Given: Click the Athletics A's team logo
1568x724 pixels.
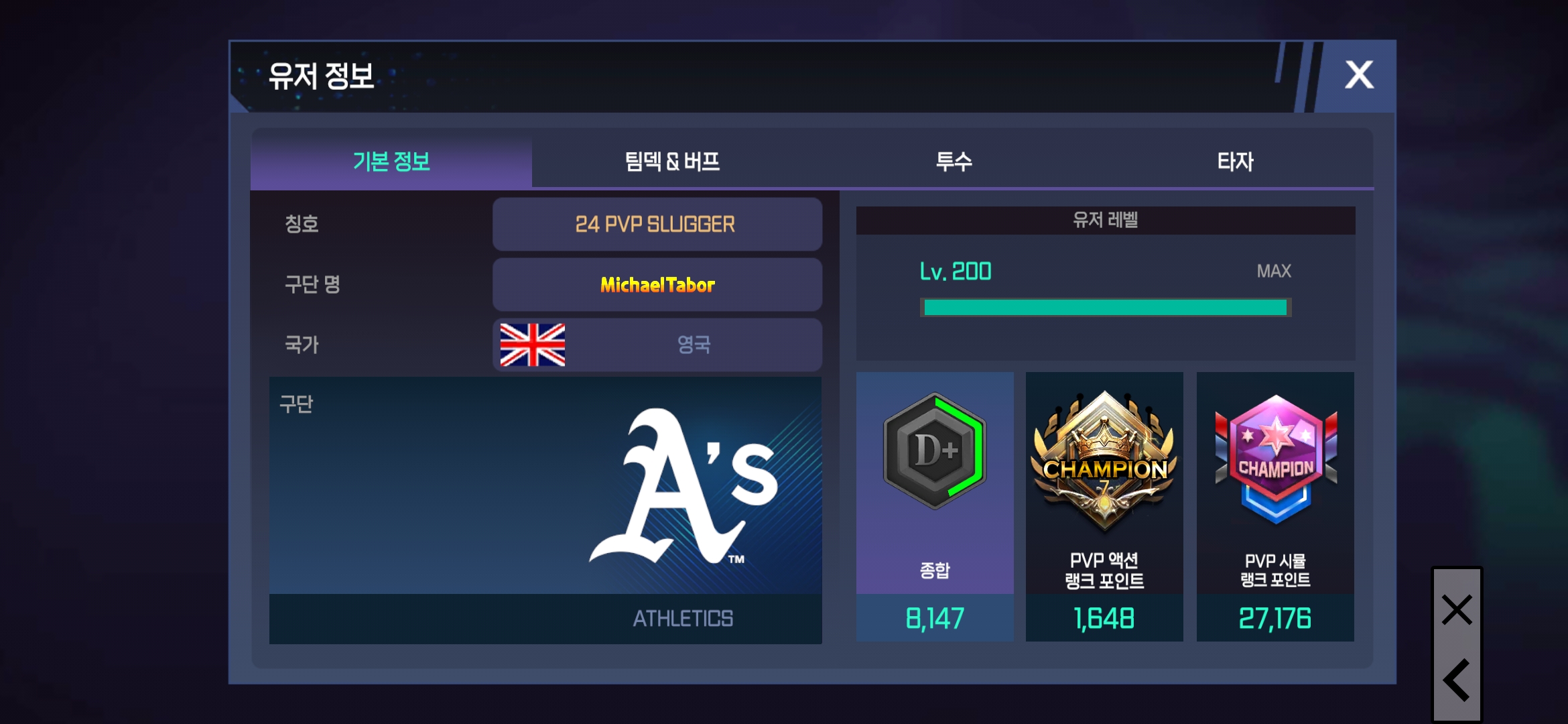Looking at the screenshot, I should pyautogui.click(x=683, y=486).
